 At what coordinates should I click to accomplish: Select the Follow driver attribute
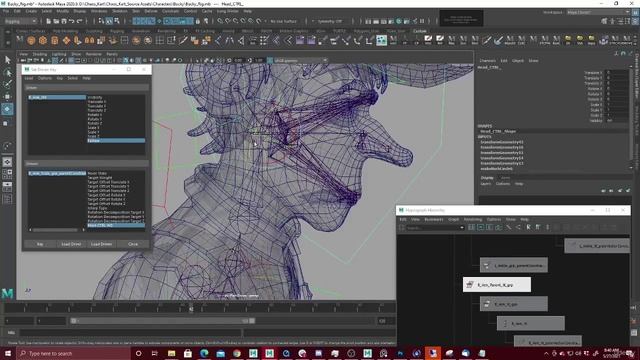(116, 140)
